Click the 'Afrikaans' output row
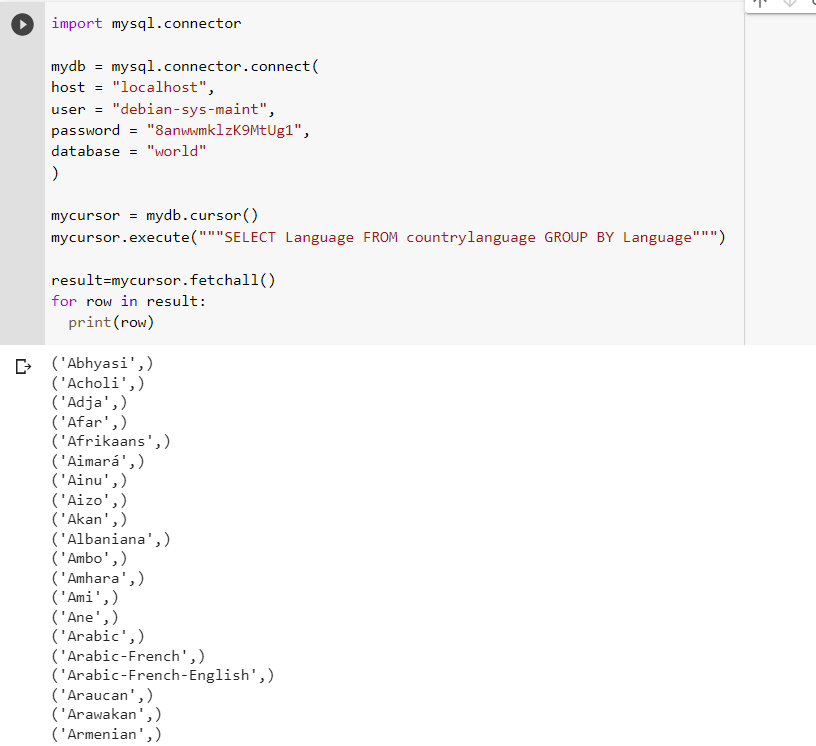This screenshot has width=816, height=746. pos(111,441)
